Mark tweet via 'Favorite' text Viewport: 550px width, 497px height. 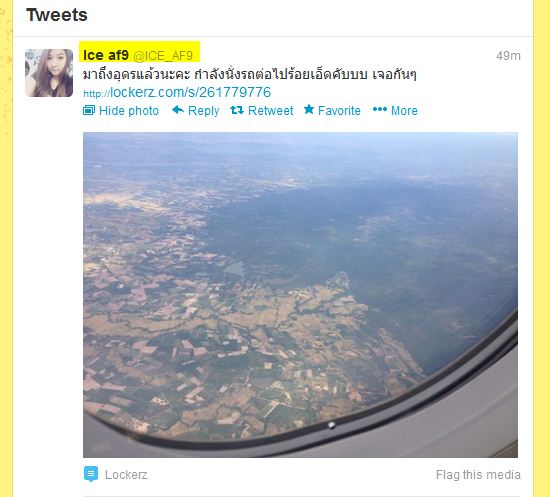tap(339, 111)
